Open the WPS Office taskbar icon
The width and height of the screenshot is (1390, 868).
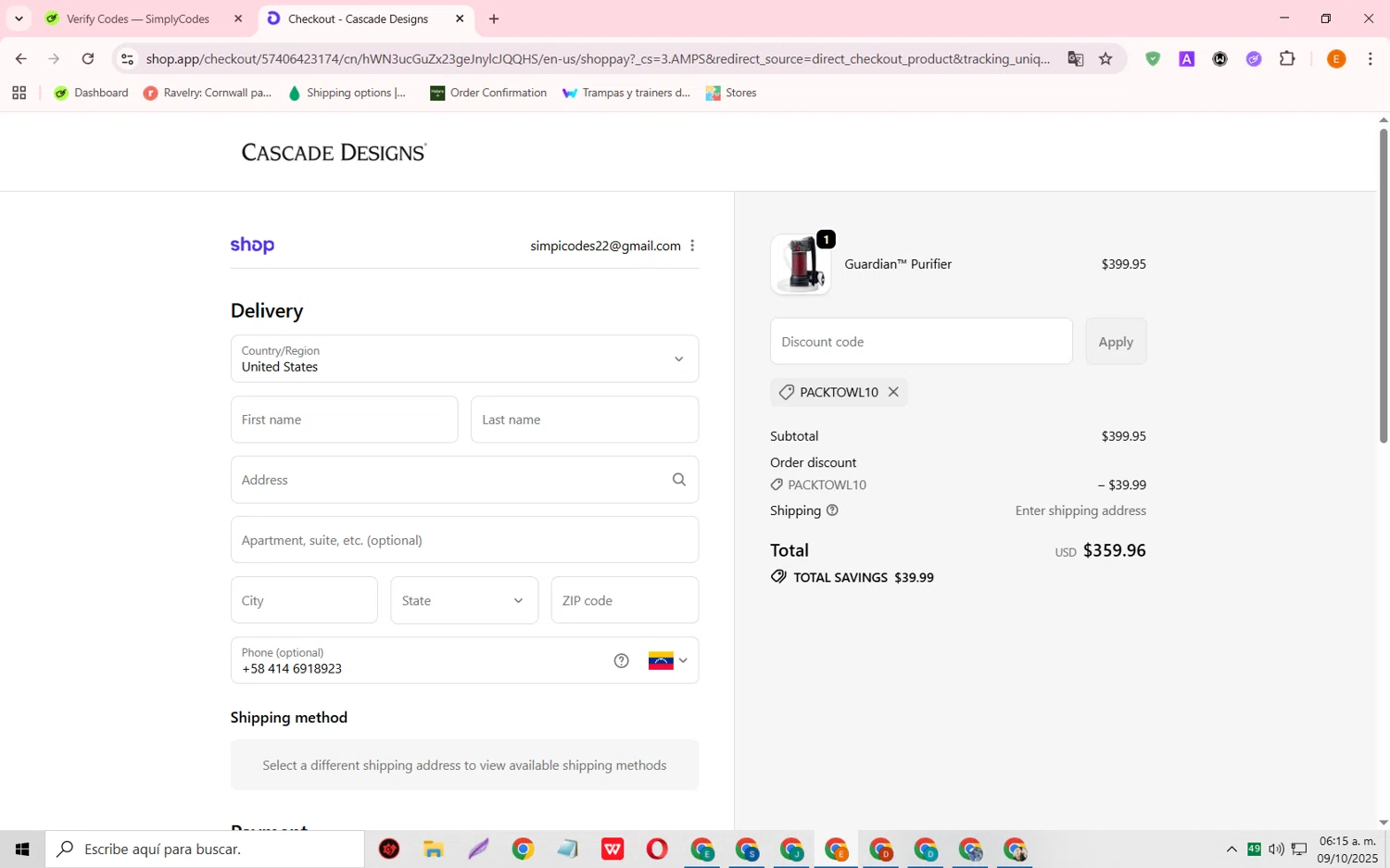tap(613, 849)
